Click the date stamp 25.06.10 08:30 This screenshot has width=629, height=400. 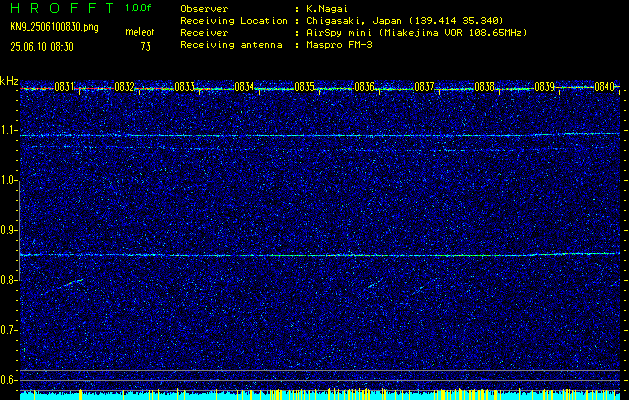42,47
